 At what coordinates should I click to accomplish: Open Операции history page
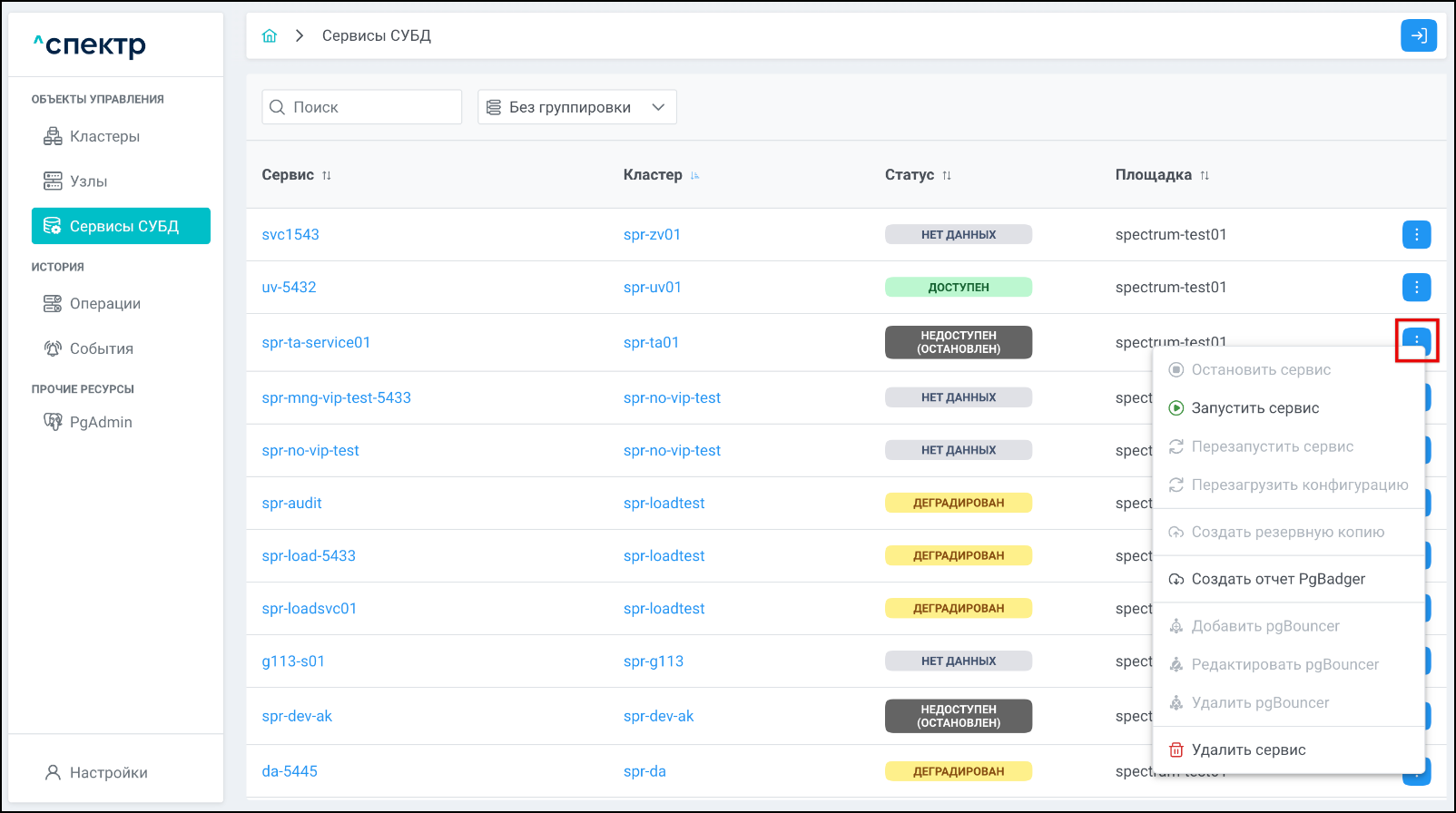coord(104,304)
